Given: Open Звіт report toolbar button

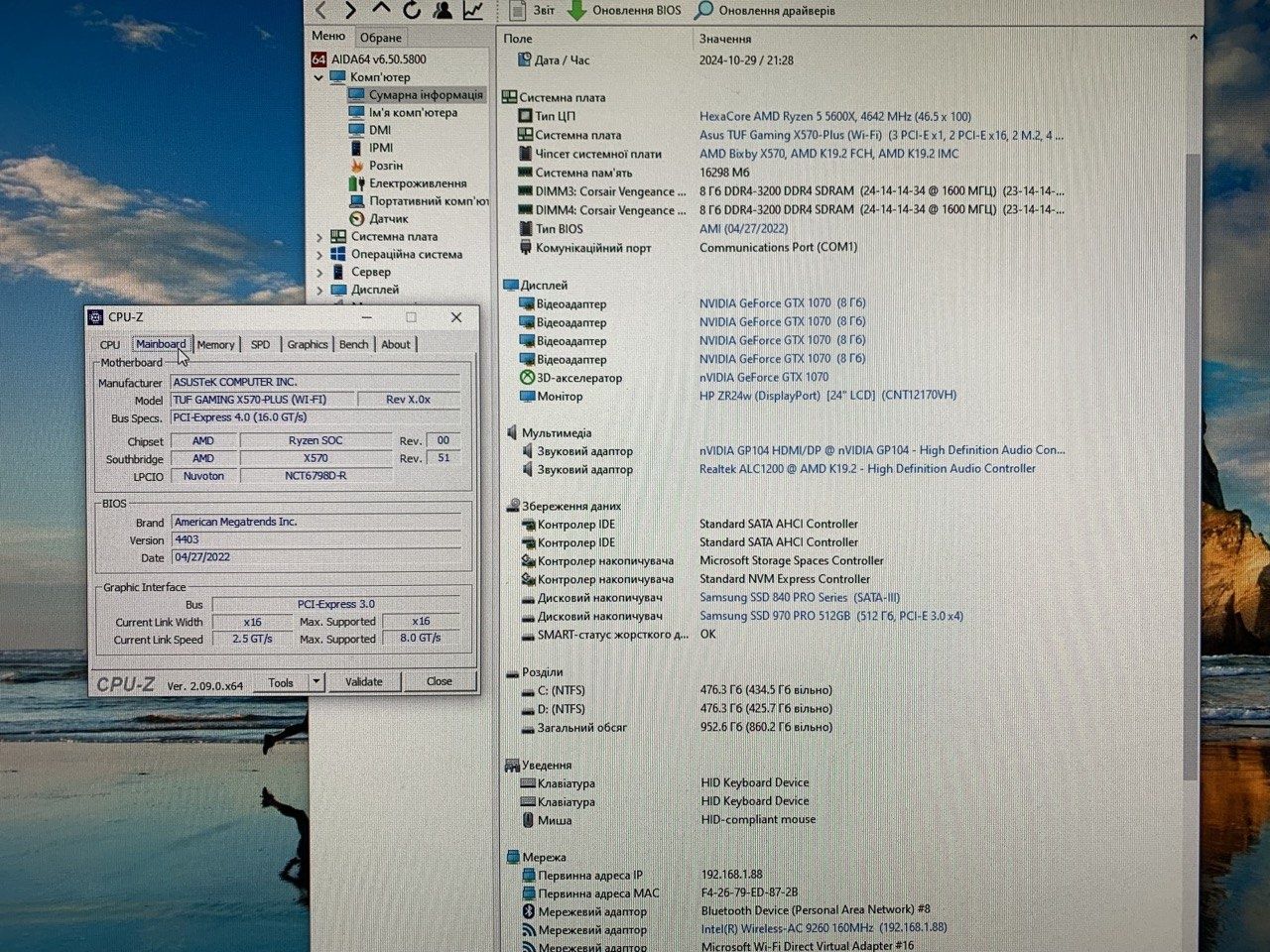Looking at the screenshot, I should (532, 10).
